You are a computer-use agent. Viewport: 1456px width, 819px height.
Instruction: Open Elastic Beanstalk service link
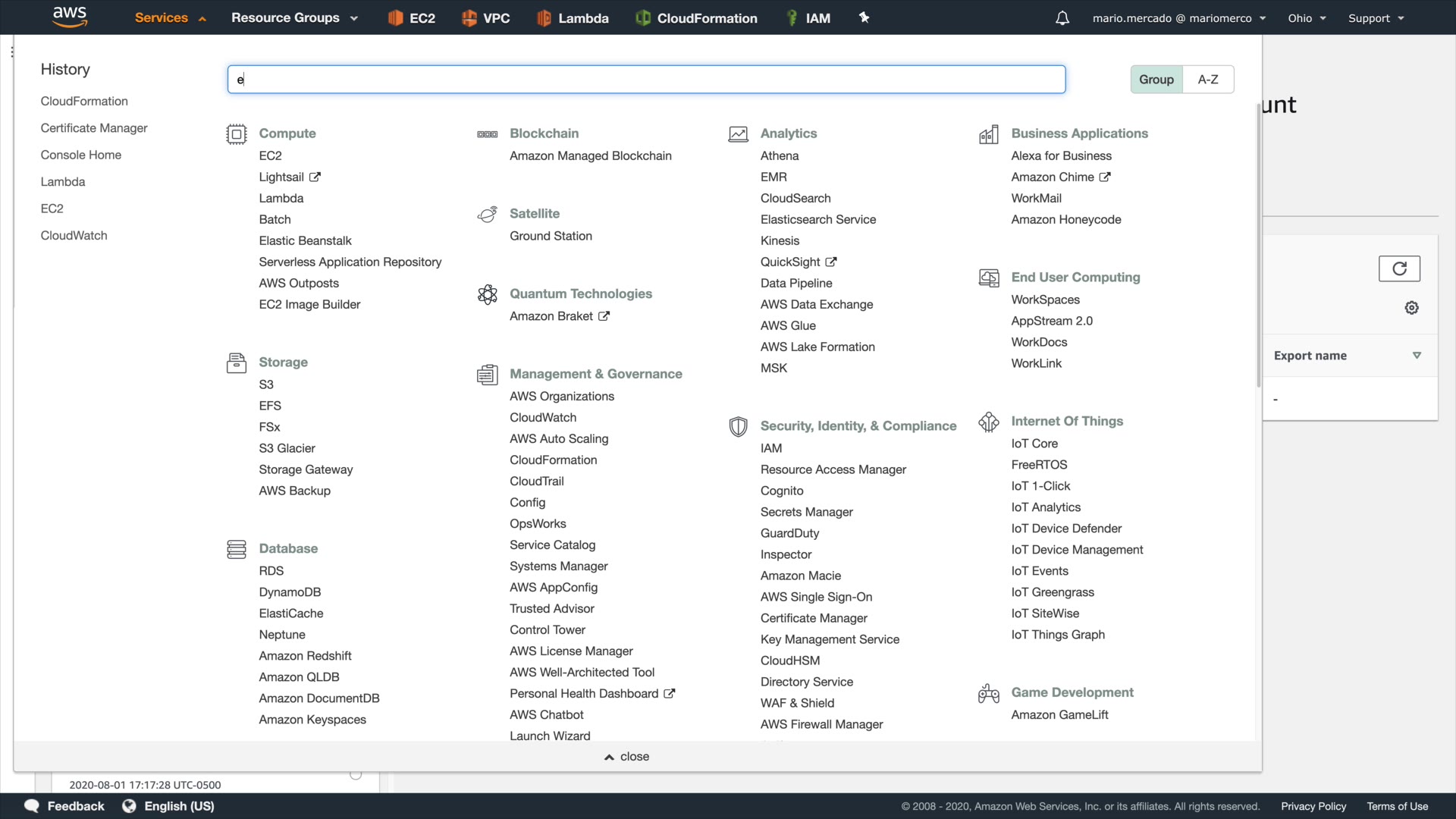pyautogui.click(x=305, y=240)
